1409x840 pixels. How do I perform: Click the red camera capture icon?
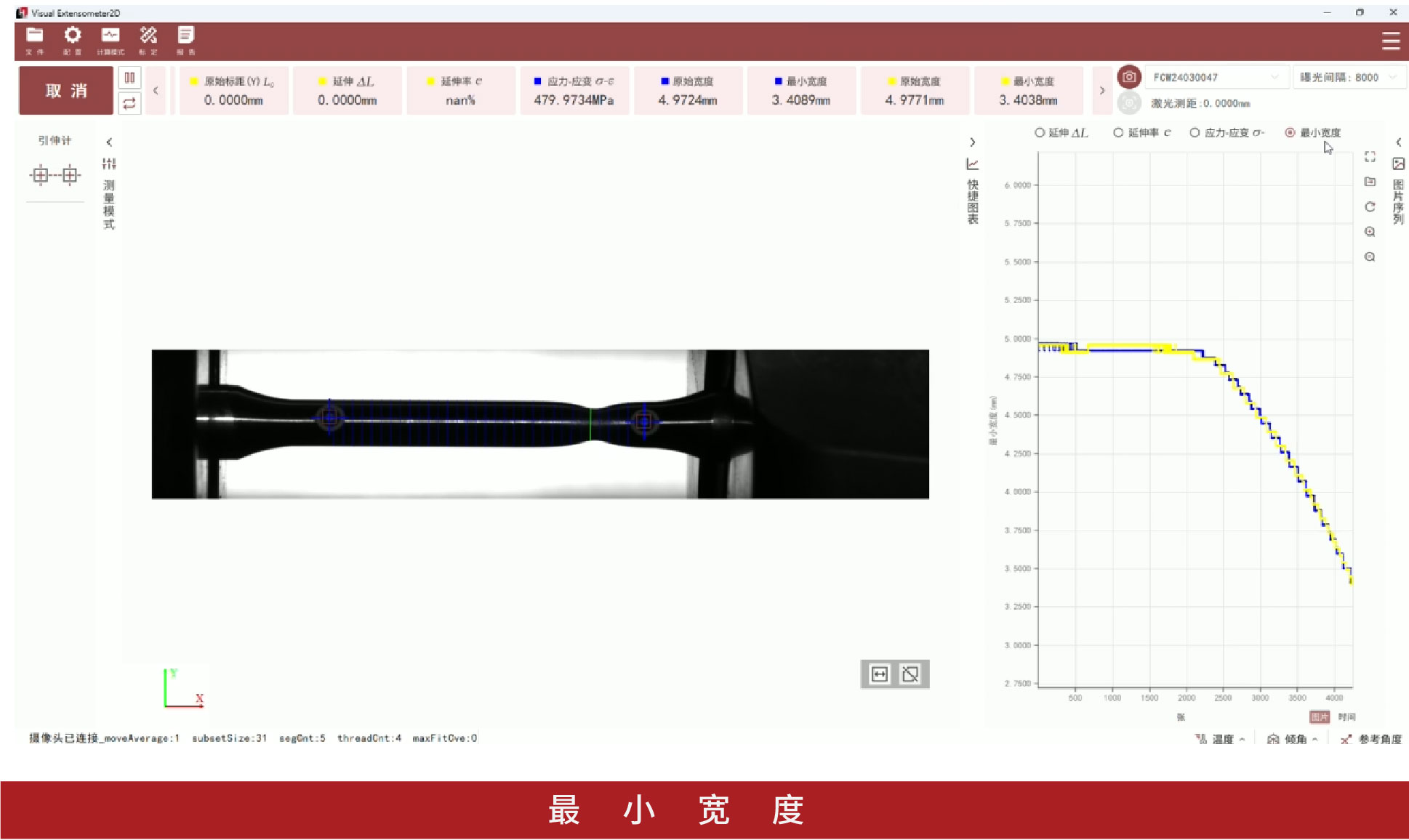pyautogui.click(x=1128, y=77)
